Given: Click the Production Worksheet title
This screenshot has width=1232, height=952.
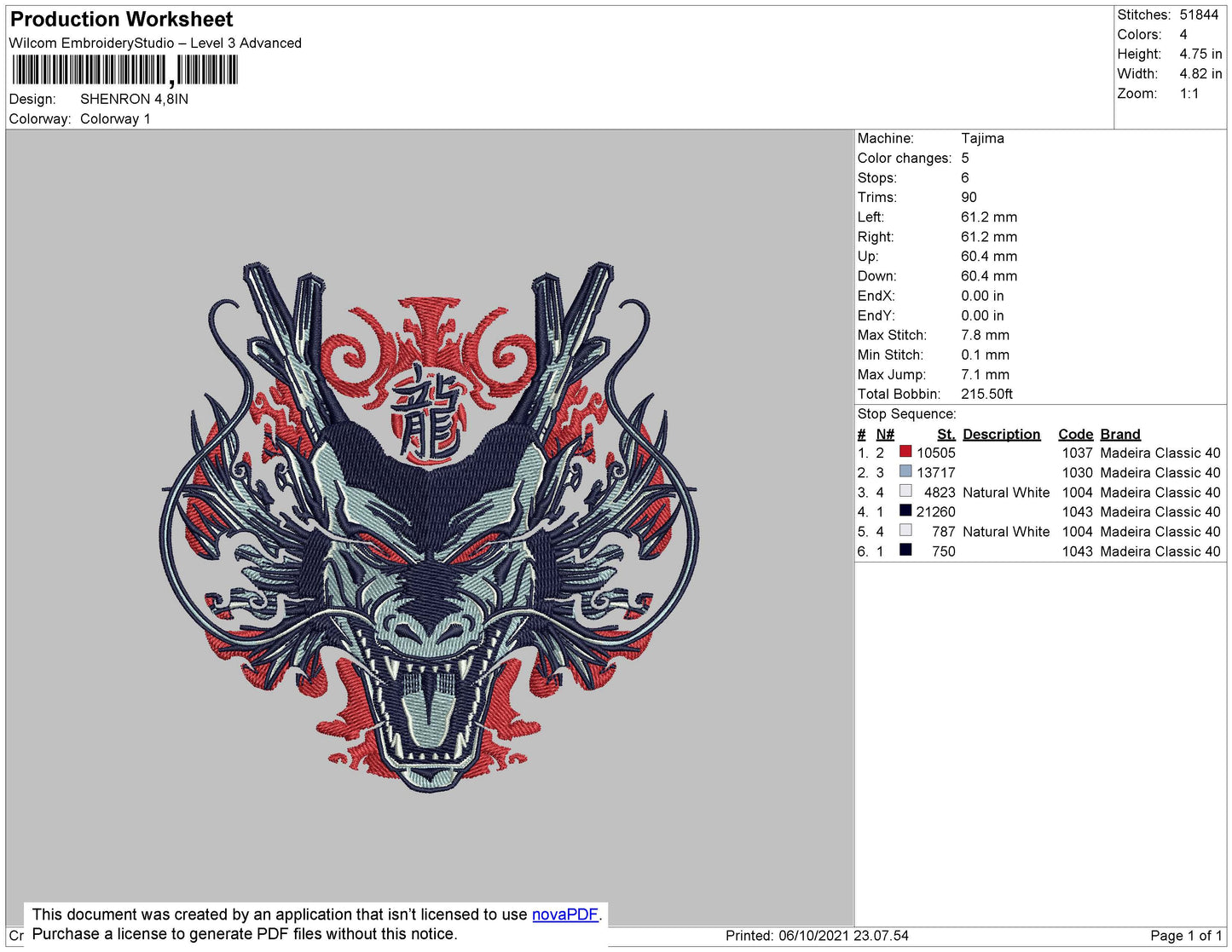Looking at the screenshot, I should (x=121, y=19).
